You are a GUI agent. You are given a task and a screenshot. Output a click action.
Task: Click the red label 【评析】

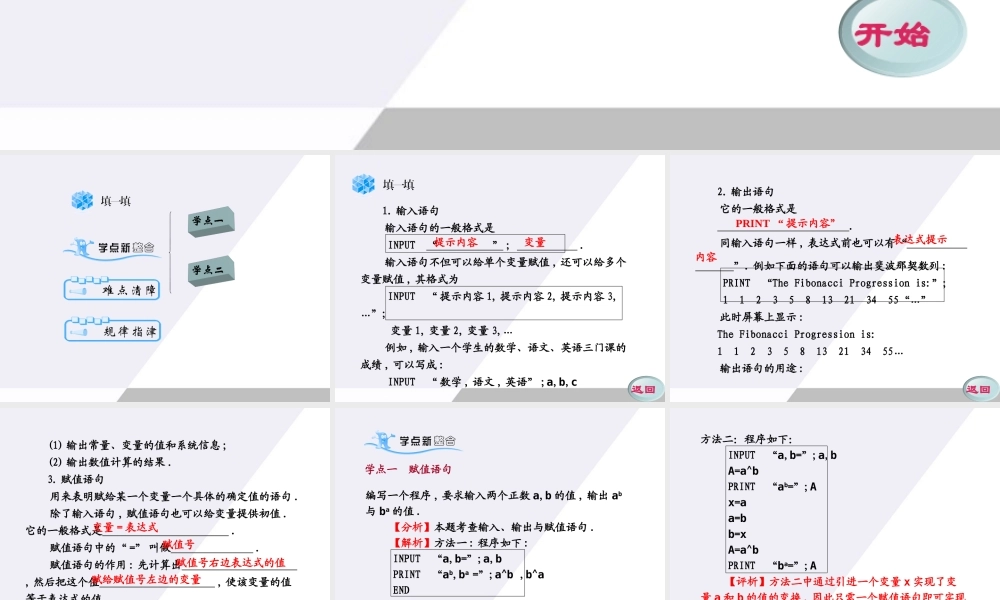click(747, 582)
